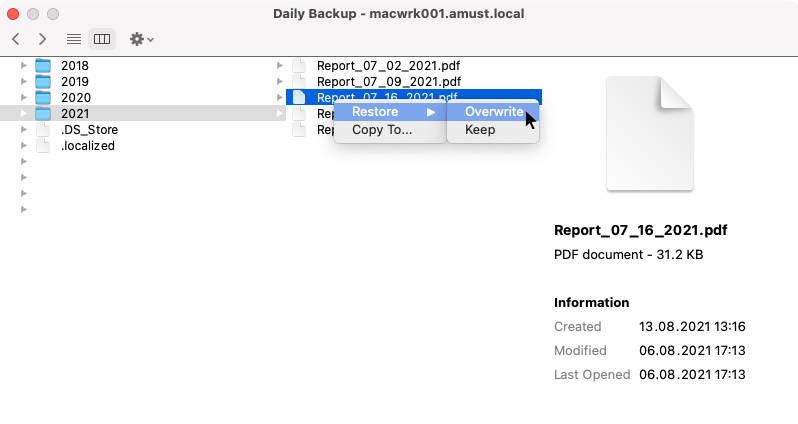Select Copy To... in context menu
This screenshot has width=798, height=424.
pyautogui.click(x=382, y=130)
